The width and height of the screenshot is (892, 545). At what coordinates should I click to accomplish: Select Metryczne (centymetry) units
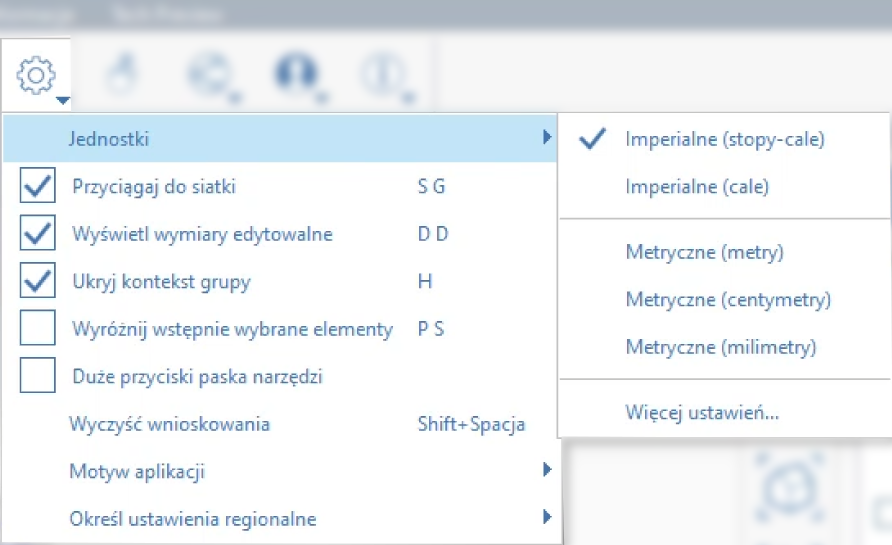tap(728, 300)
